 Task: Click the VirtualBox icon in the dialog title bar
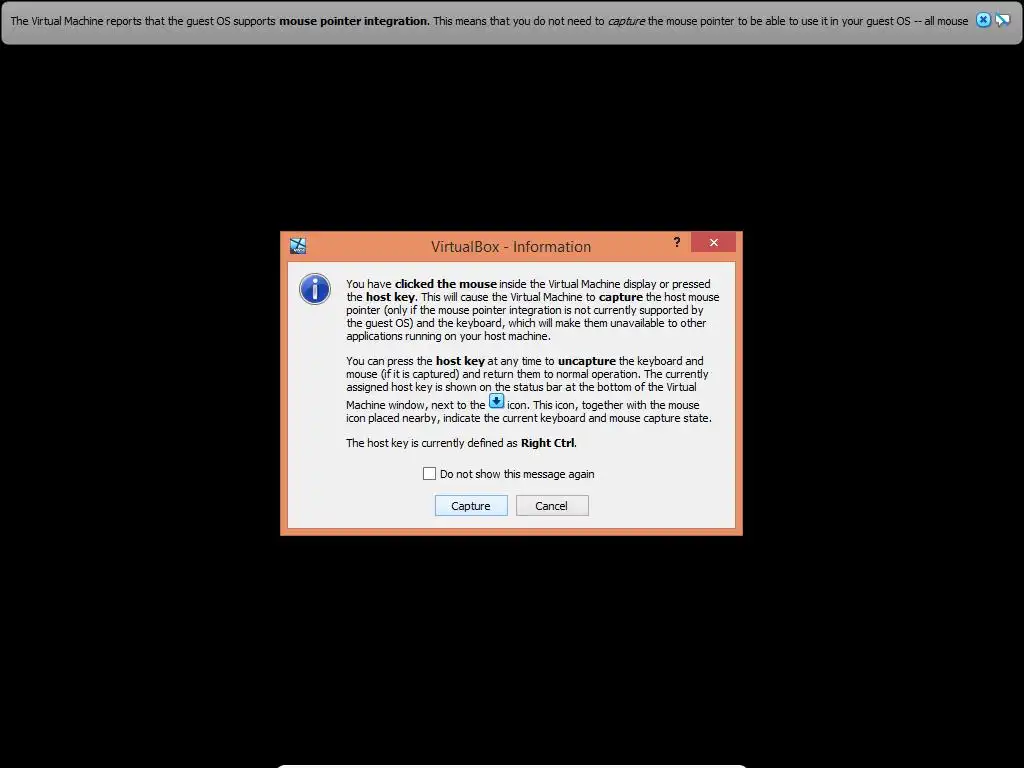(298, 246)
